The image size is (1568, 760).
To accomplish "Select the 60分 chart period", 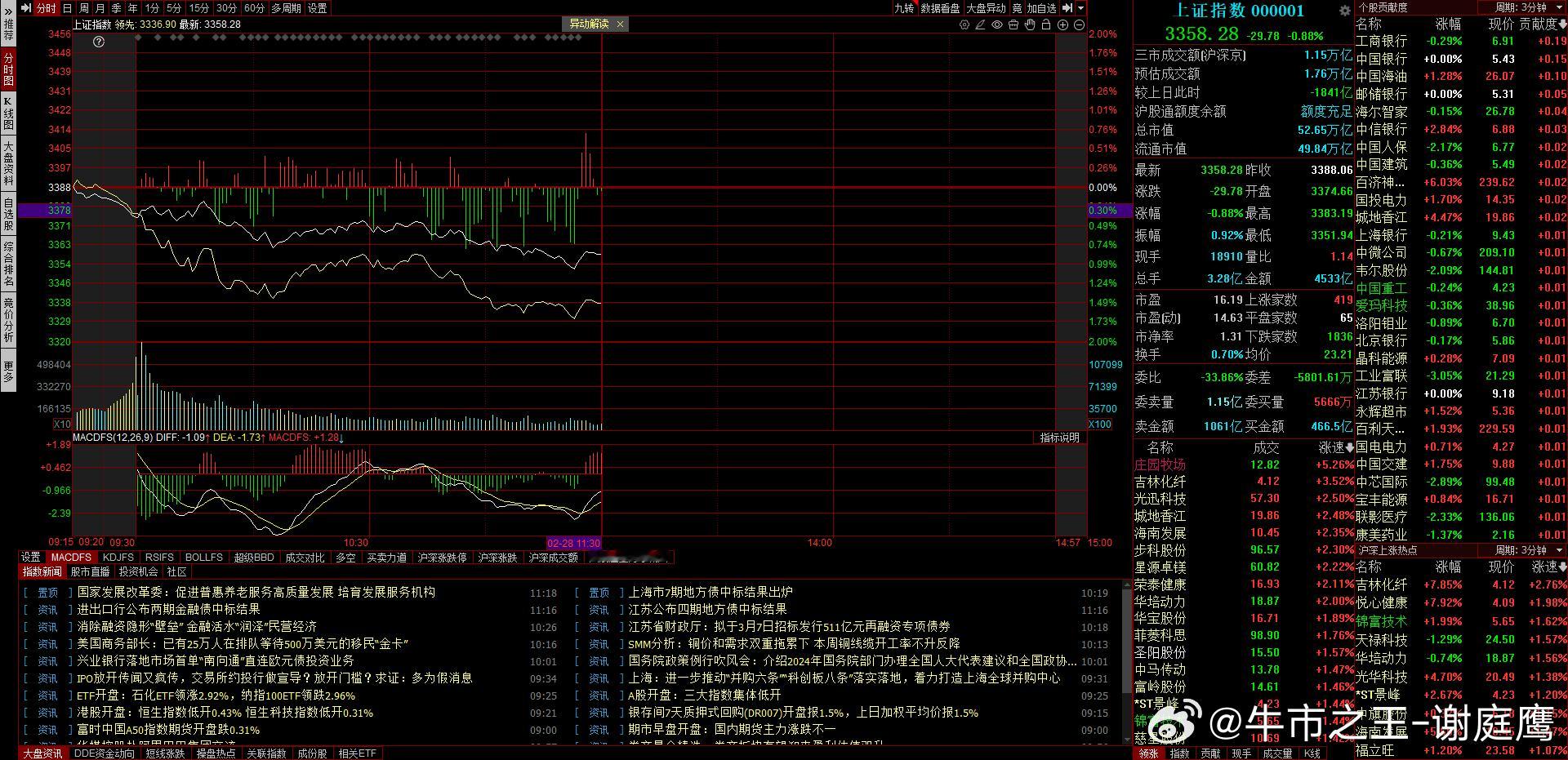I will (x=254, y=8).
